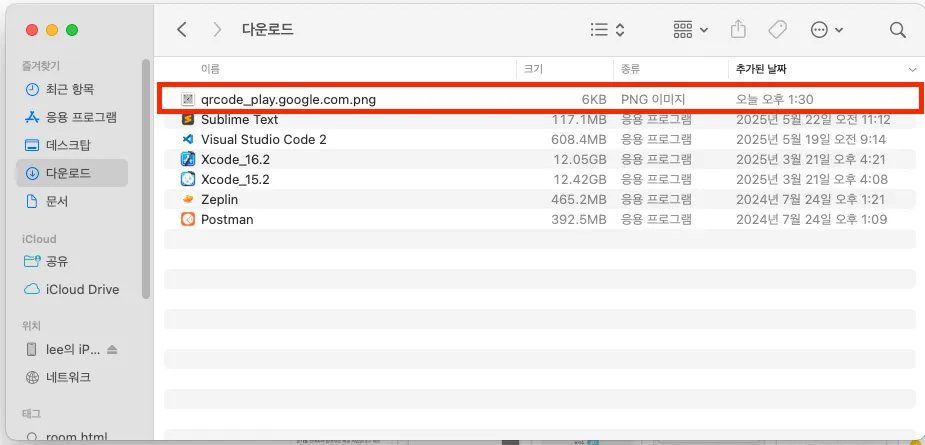Click the 즐겨찾기 sidebar section header
The width and height of the screenshot is (925, 445).
coord(41,66)
